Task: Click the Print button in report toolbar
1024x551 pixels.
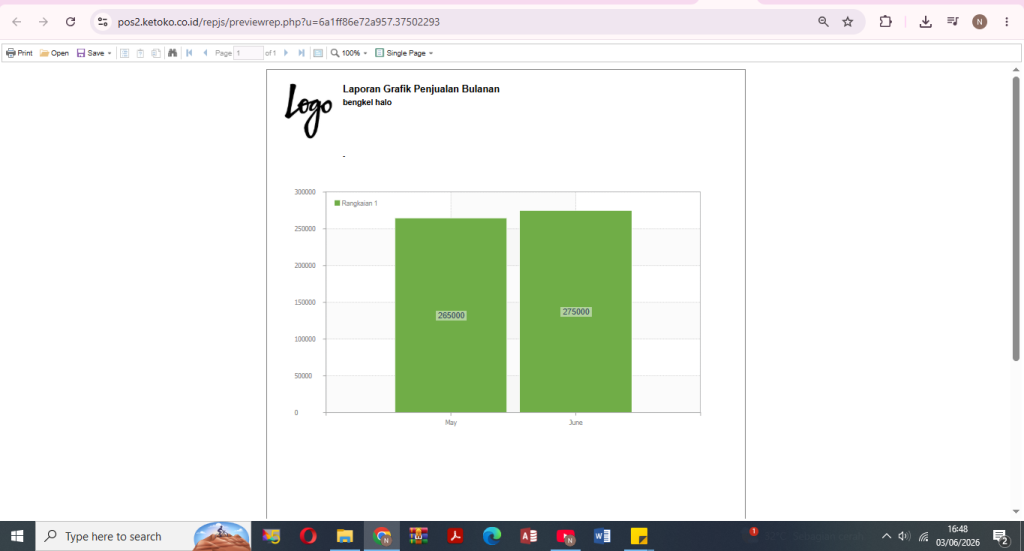Action: 20,53
